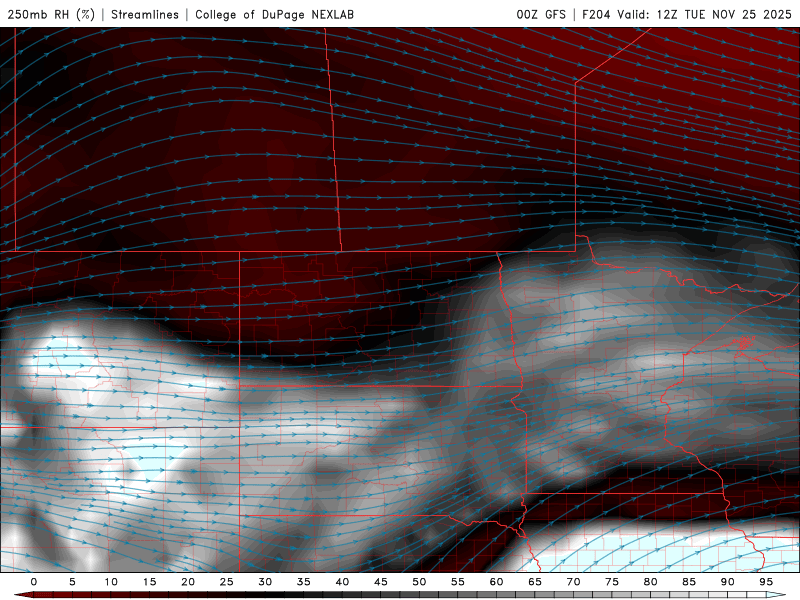Click the "45" humidity scale value
Image resolution: width=800 pixels, height=600 pixels.
click(x=381, y=582)
